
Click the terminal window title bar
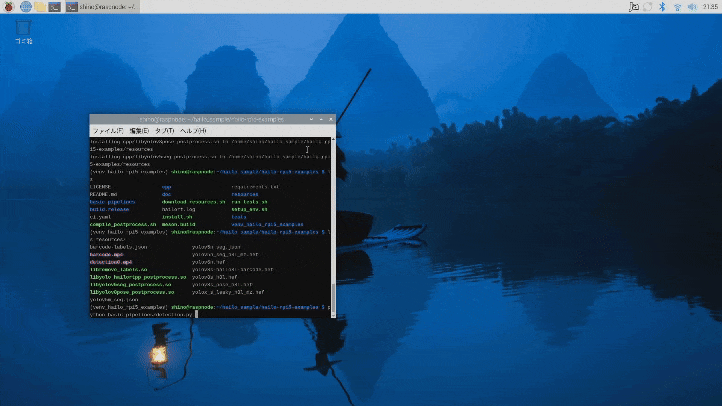click(212, 119)
